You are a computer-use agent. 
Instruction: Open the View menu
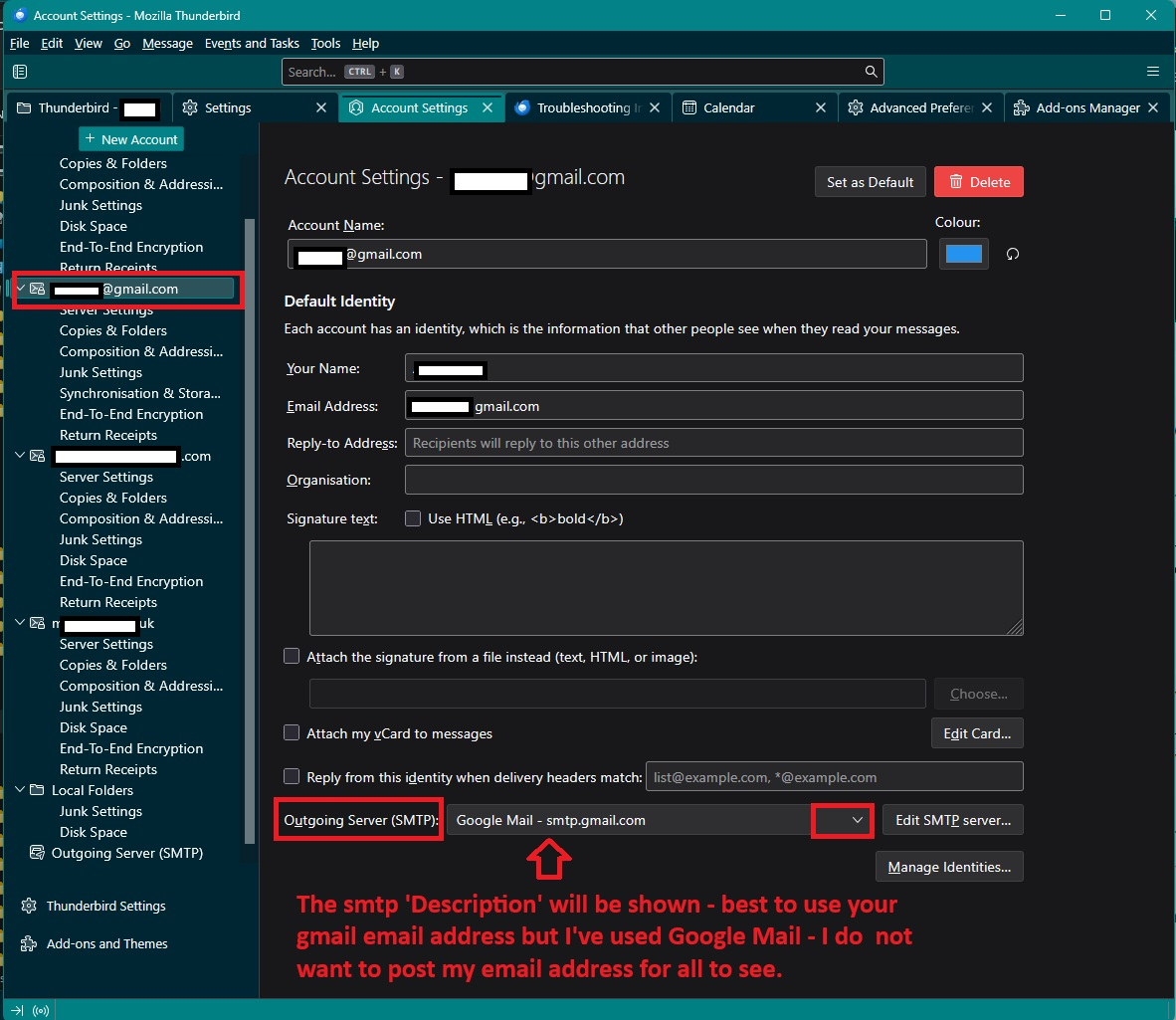(88, 43)
